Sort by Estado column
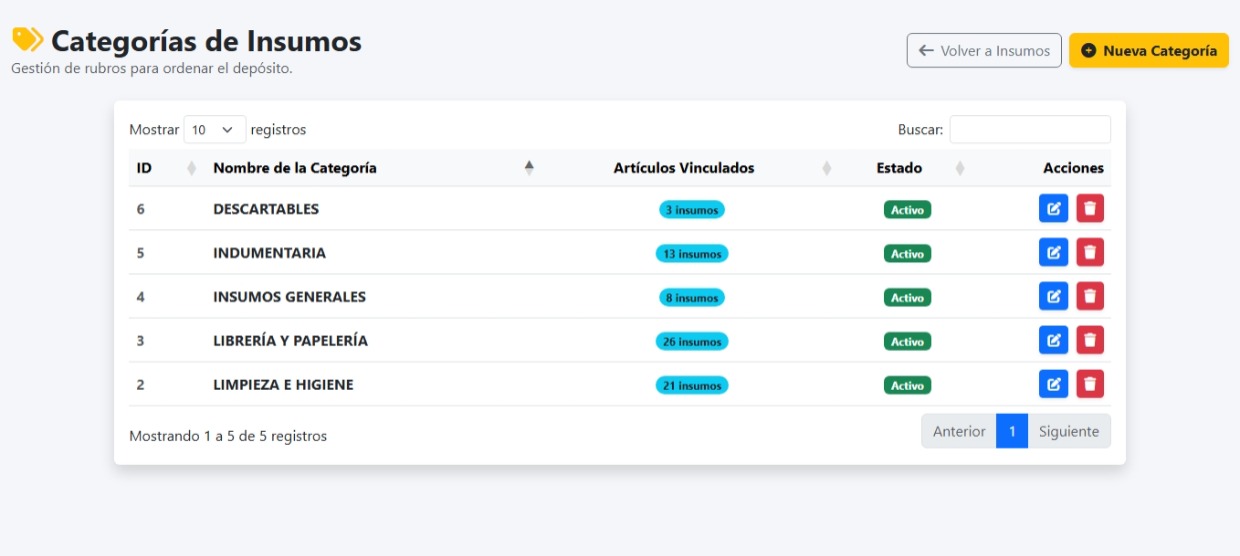This screenshot has height=556, width=1240. pyautogui.click(x=907, y=168)
